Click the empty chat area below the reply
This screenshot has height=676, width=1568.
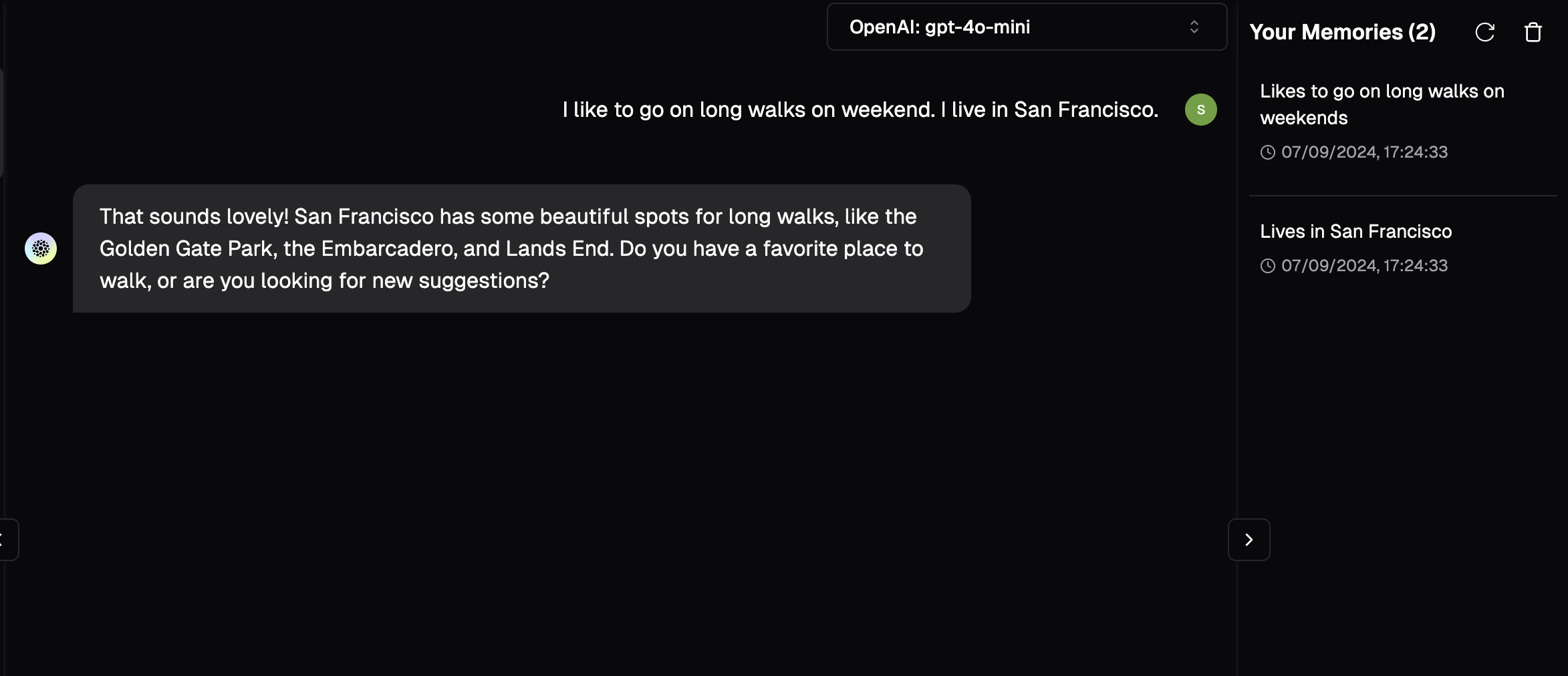[x=602, y=468]
